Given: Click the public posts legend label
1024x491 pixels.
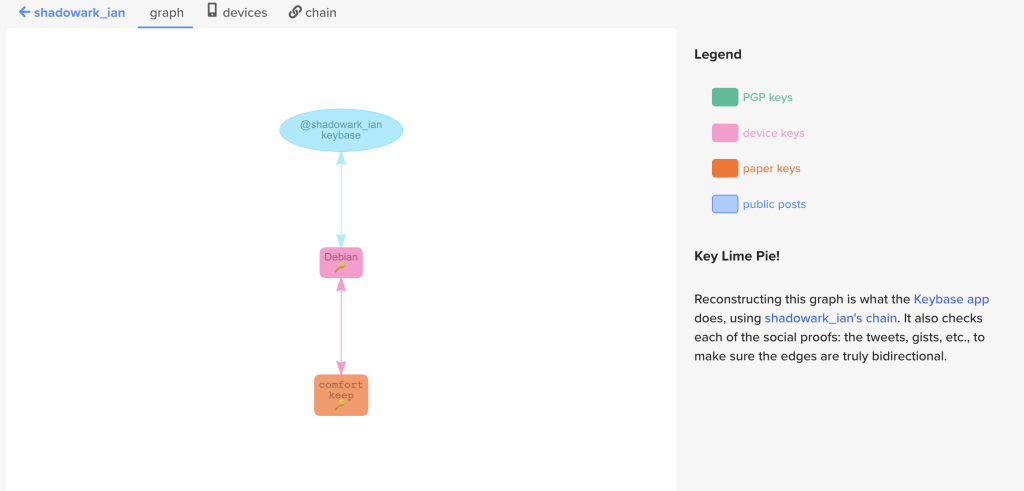Looking at the screenshot, I should [774, 204].
